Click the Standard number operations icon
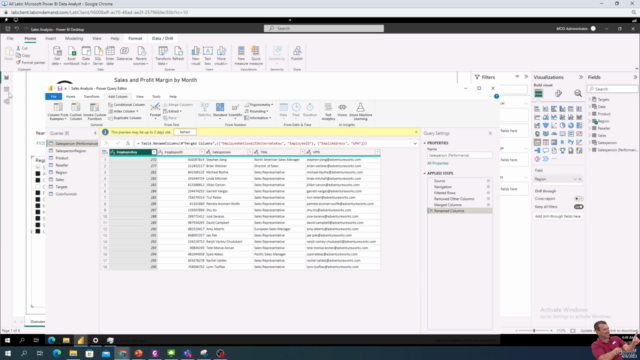The width and height of the screenshot is (640, 360). click(x=220, y=111)
